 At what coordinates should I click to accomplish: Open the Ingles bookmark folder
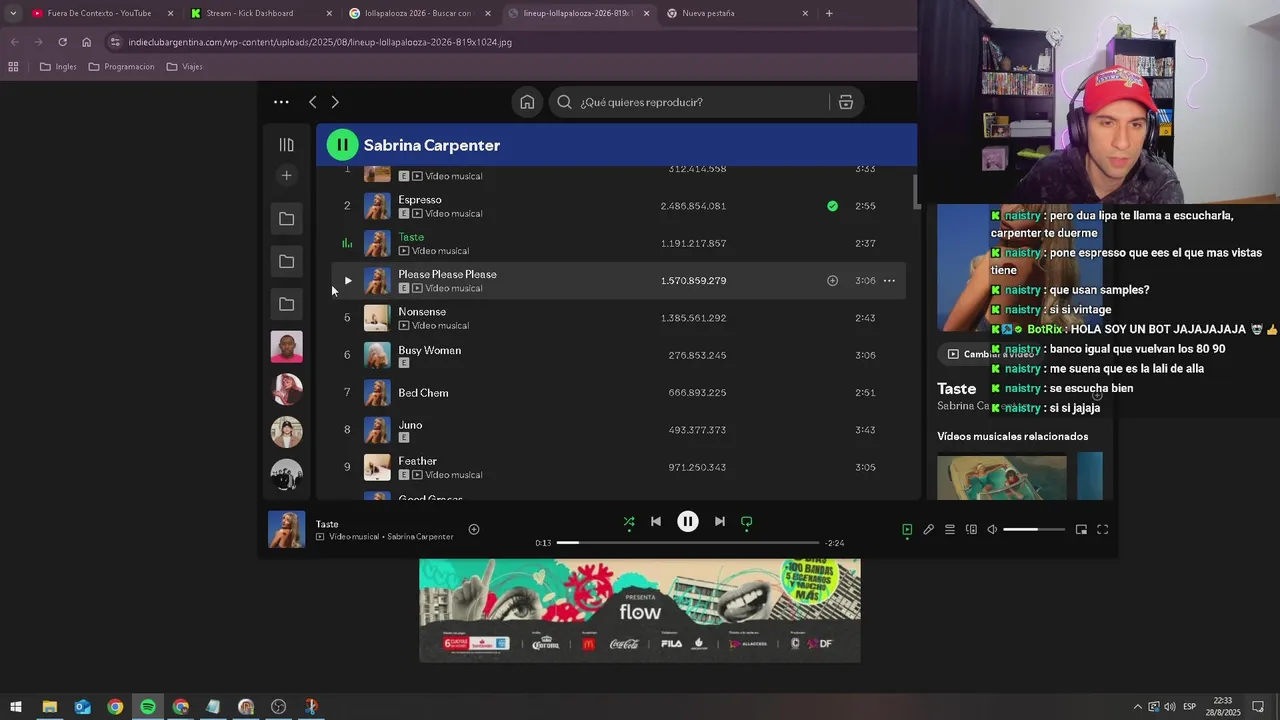pyautogui.click(x=58, y=67)
